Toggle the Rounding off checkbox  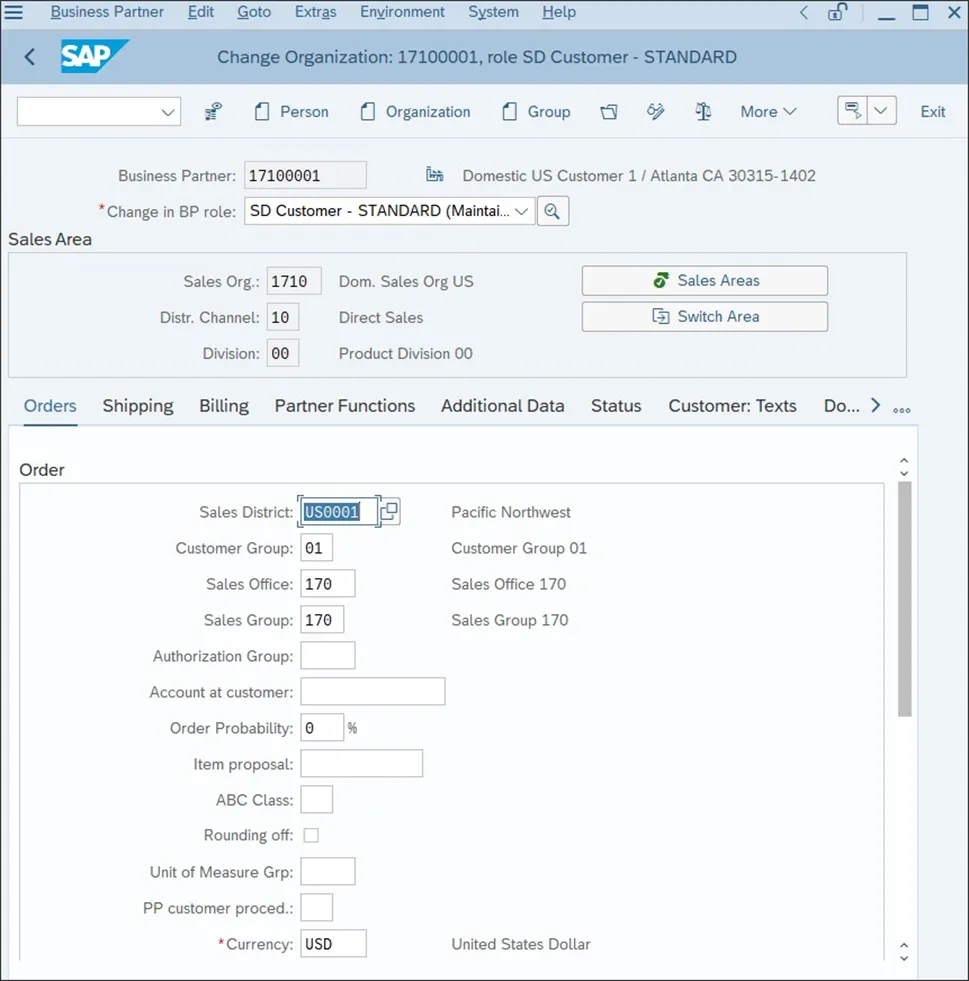pyautogui.click(x=311, y=835)
